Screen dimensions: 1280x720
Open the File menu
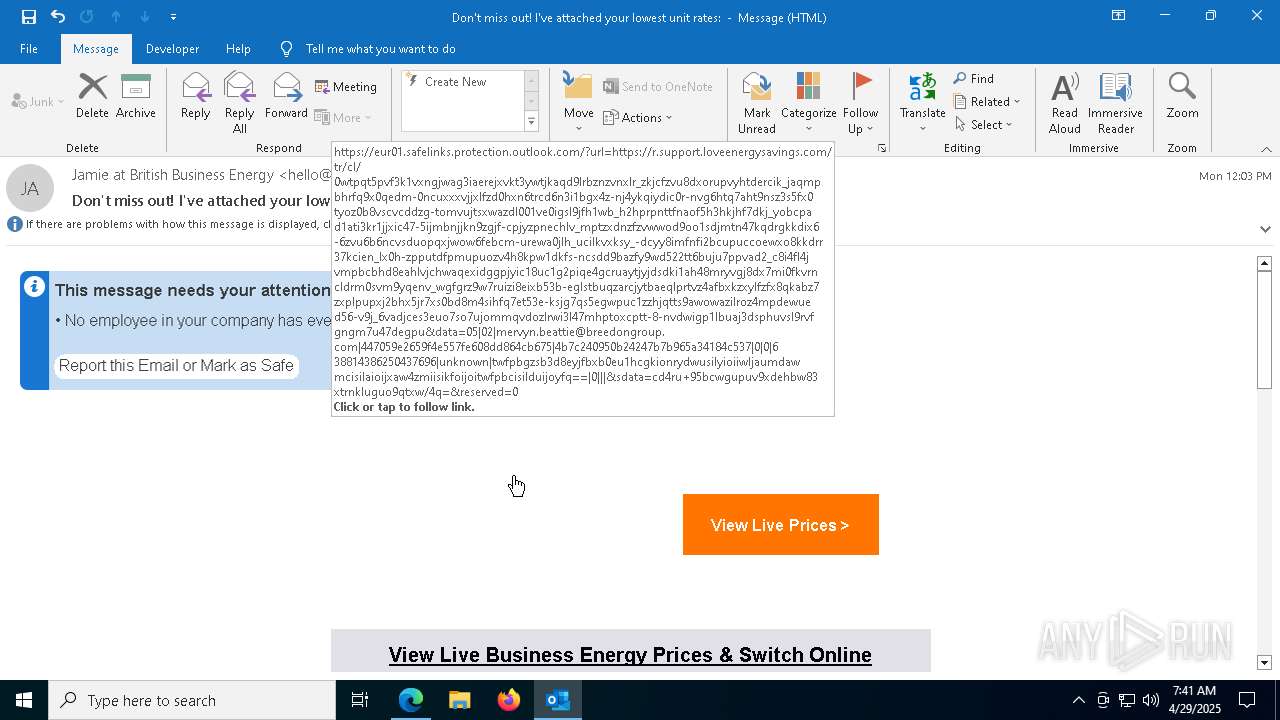point(29,48)
